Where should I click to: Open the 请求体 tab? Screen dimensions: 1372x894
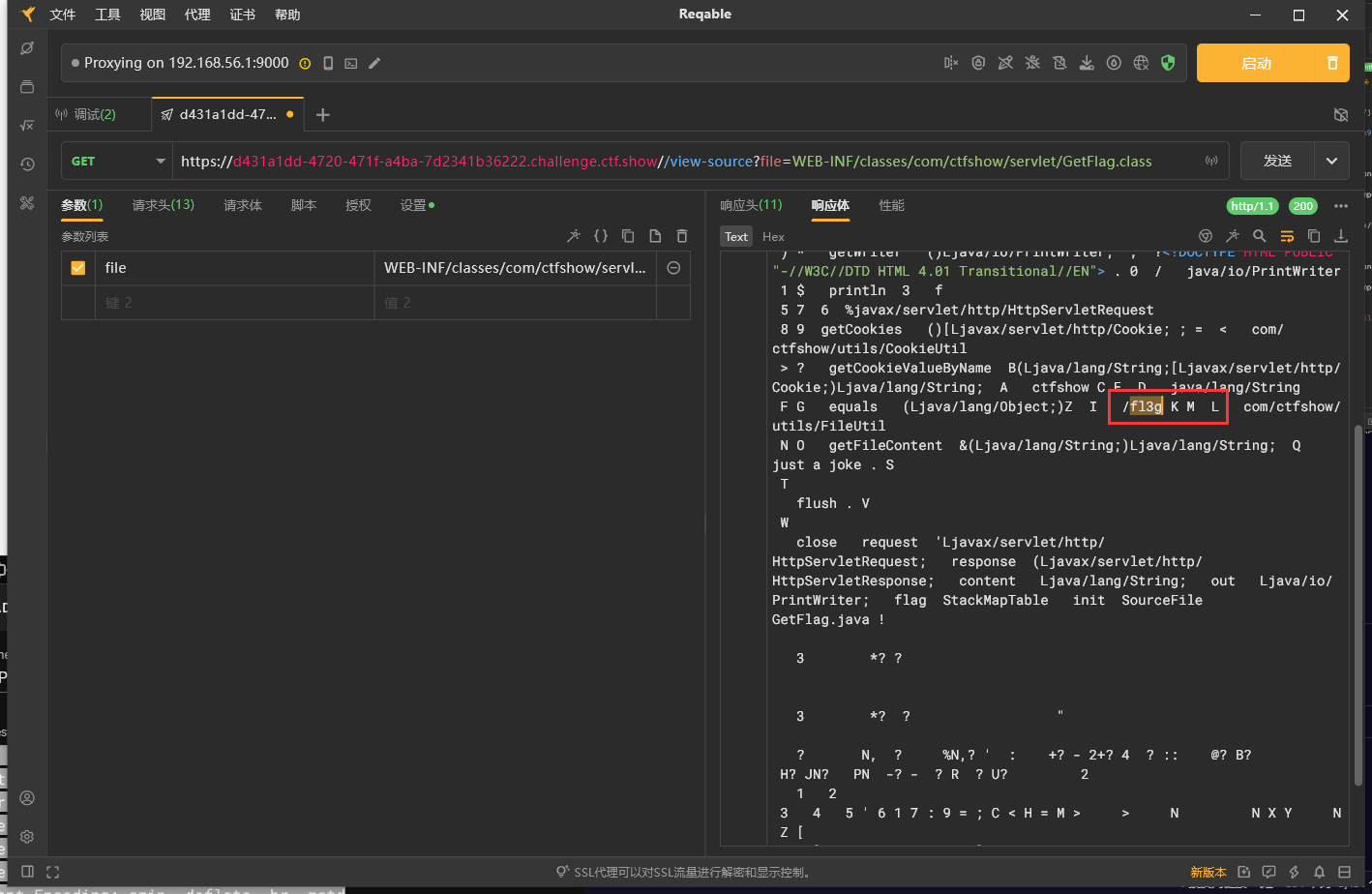[x=242, y=205]
